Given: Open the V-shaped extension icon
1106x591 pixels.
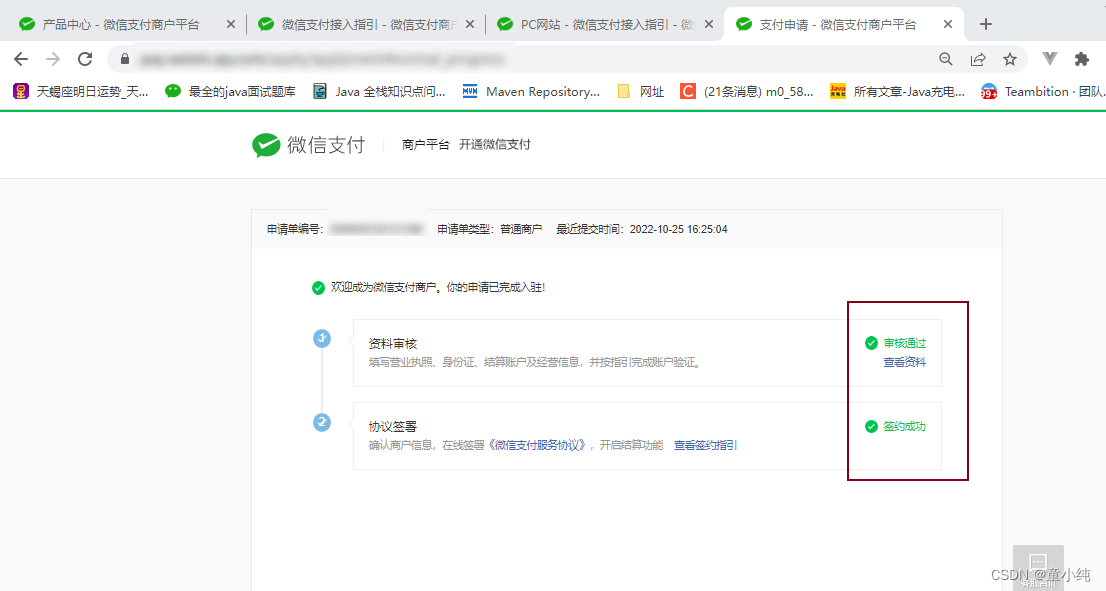Looking at the screenshot, I should [1050, 59].
